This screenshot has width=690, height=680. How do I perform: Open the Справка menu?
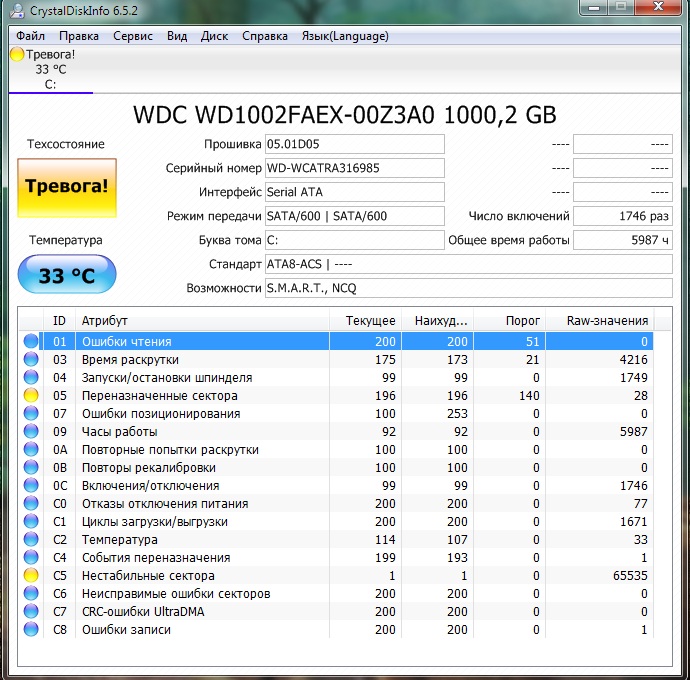[264, 36]
